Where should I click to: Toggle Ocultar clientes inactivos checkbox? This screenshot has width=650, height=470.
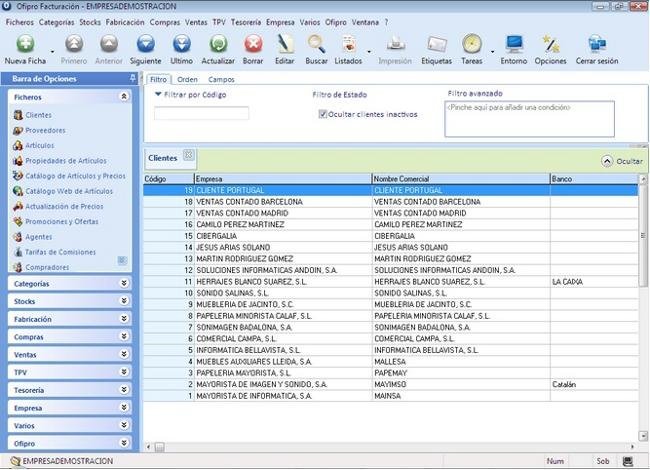[x=323, y=114]
